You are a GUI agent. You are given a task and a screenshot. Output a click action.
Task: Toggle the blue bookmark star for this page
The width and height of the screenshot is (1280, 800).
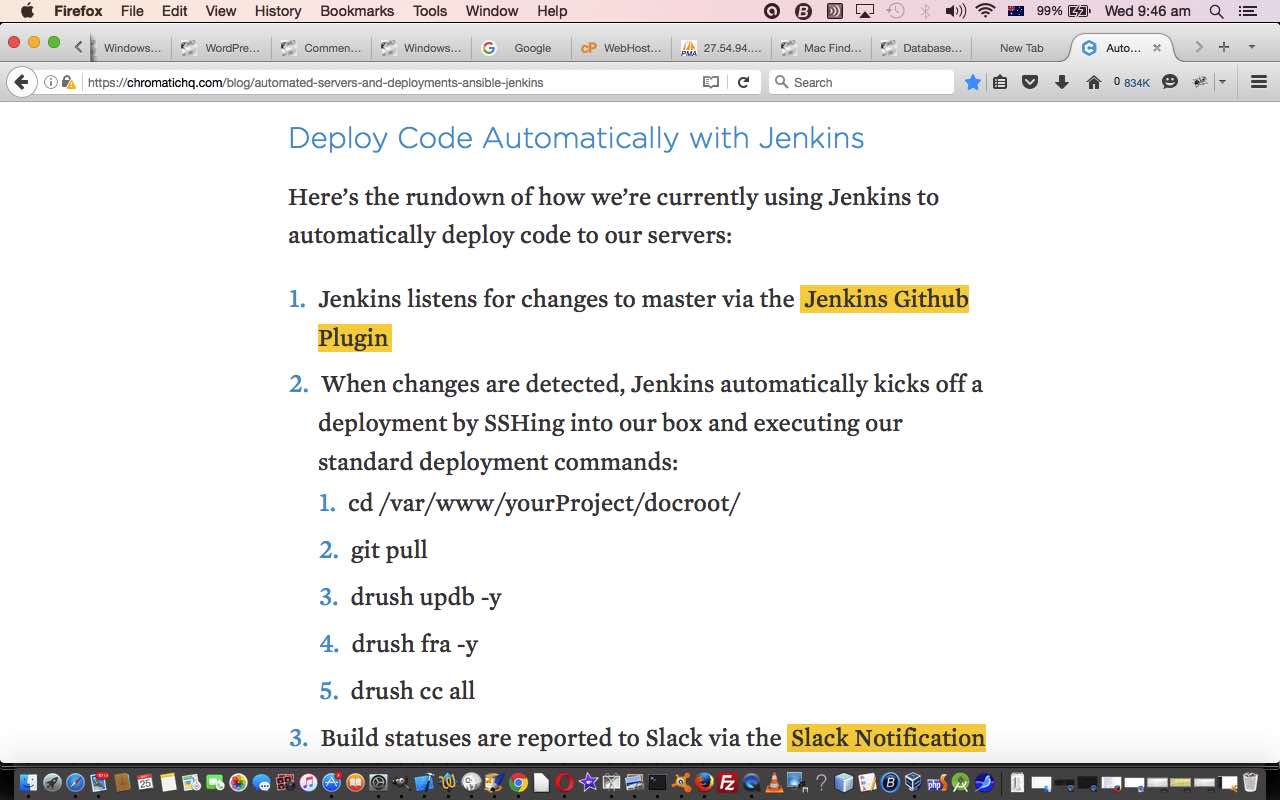click(x=972, y=82)
